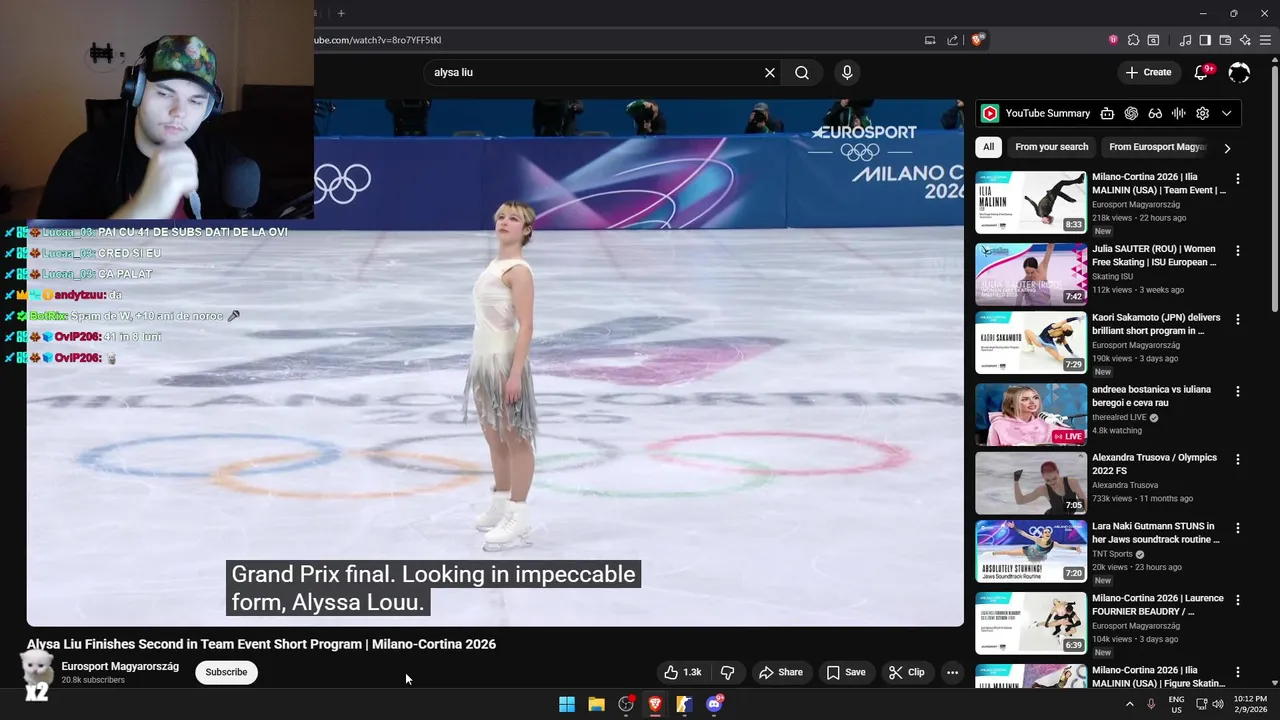Open options for andreea bostanica live video
The height and width of the screenshot is (720, 1280).
[1238, 391]
